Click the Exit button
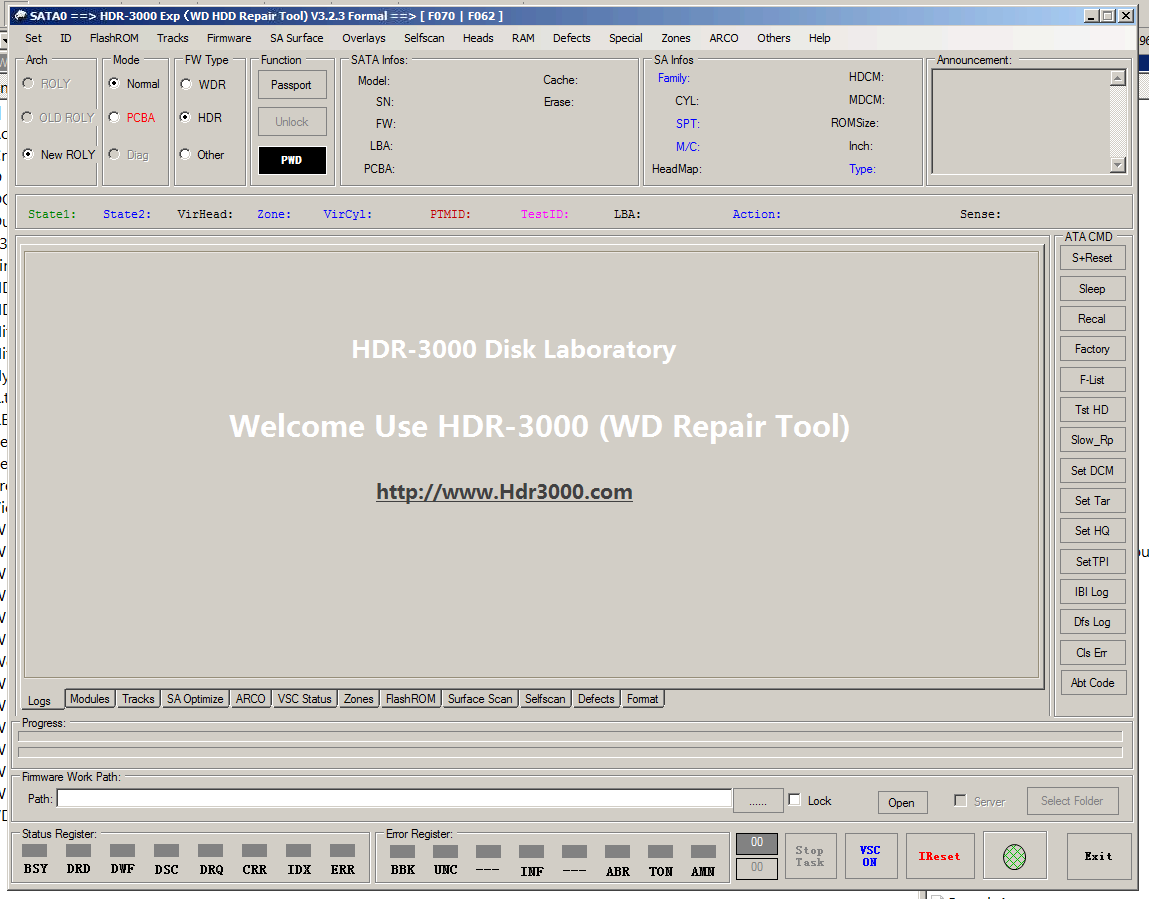Viewport: 1149px width, 899px height. [x=1098, y=856]
